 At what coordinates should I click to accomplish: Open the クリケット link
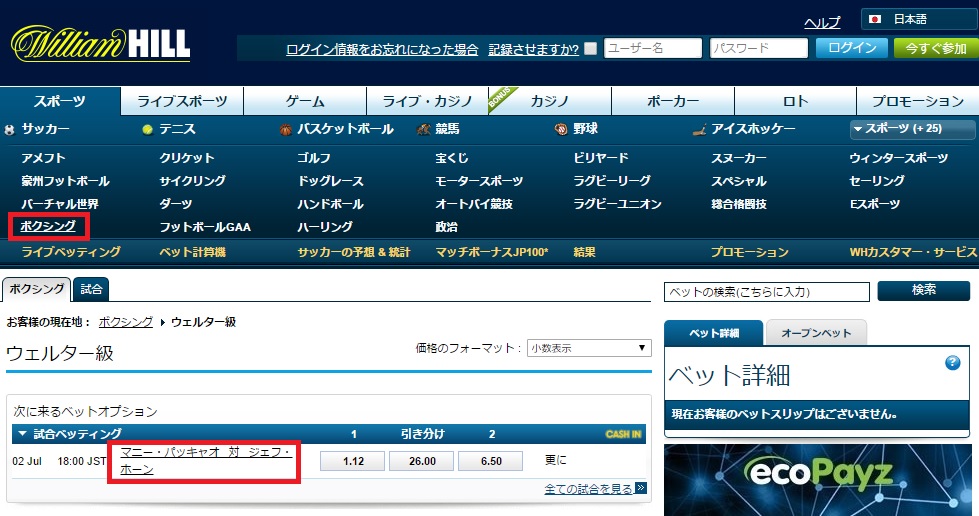[x=187, y=158]
